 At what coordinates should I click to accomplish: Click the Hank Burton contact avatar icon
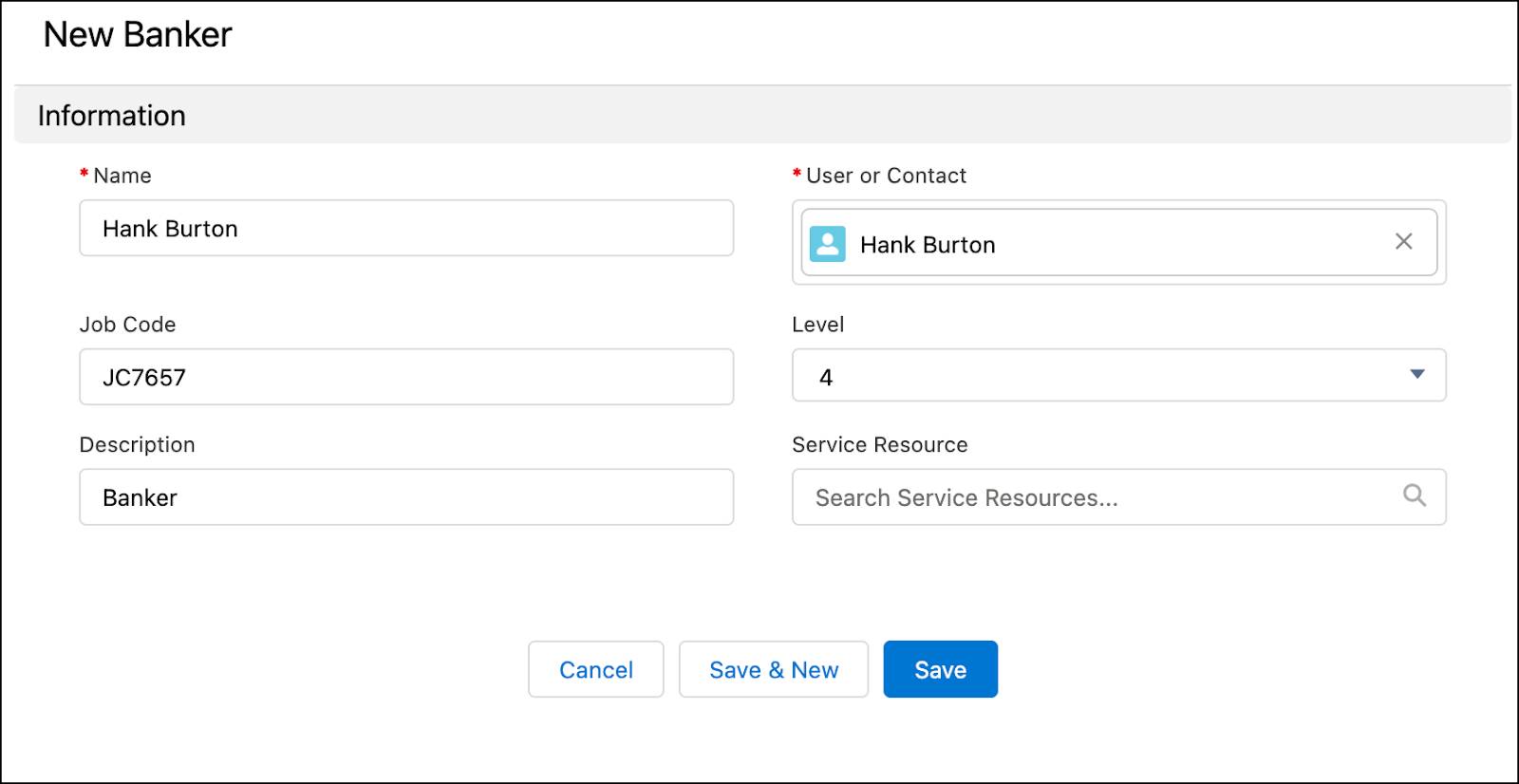pos(827,244)
